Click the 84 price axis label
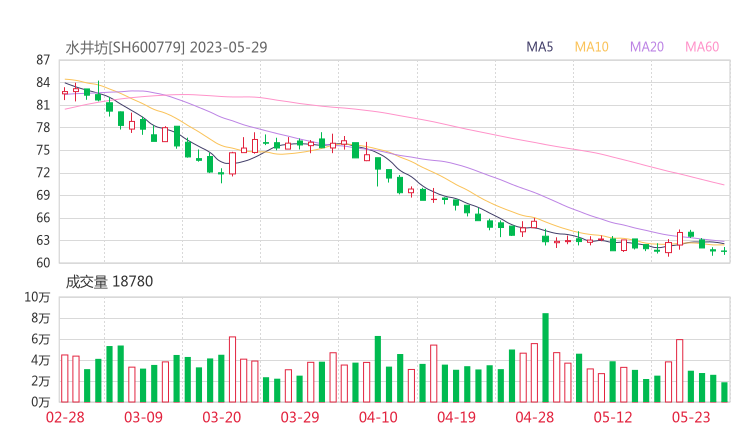 coord(43,83)
